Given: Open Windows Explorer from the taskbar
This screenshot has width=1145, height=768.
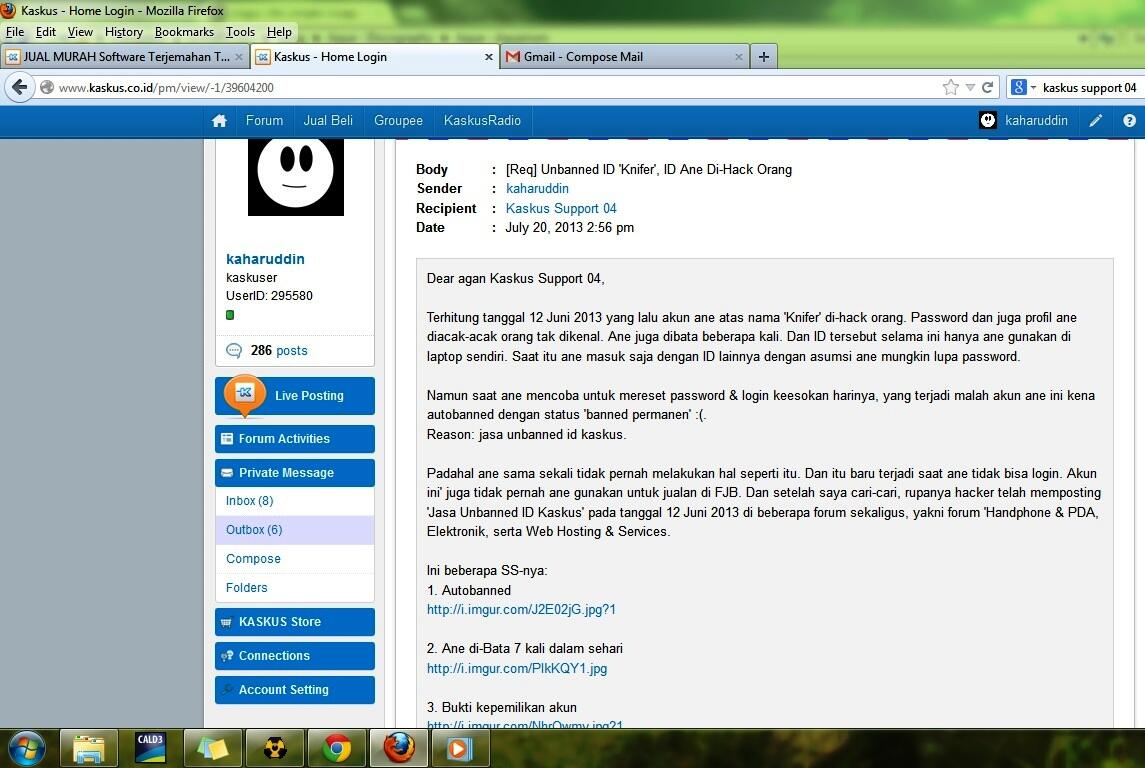Looking at the screenshot, I should [88, 748].
